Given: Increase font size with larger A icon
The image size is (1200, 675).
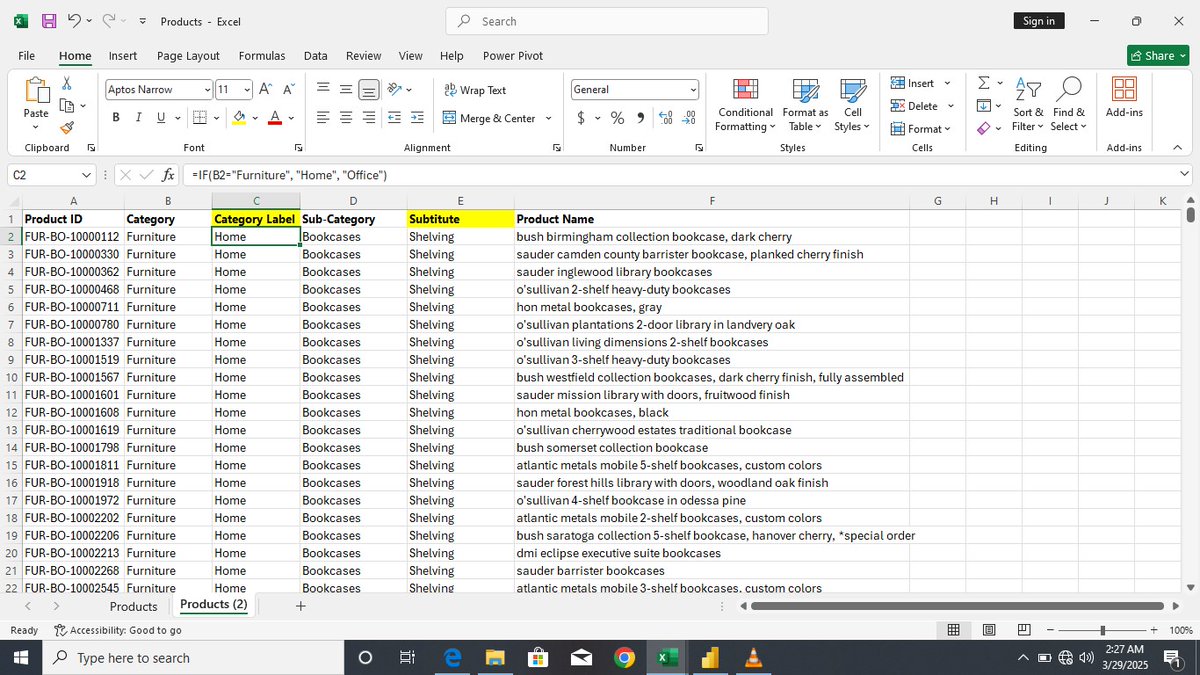Looking at the screenshot, I should (x=266, y=89).
